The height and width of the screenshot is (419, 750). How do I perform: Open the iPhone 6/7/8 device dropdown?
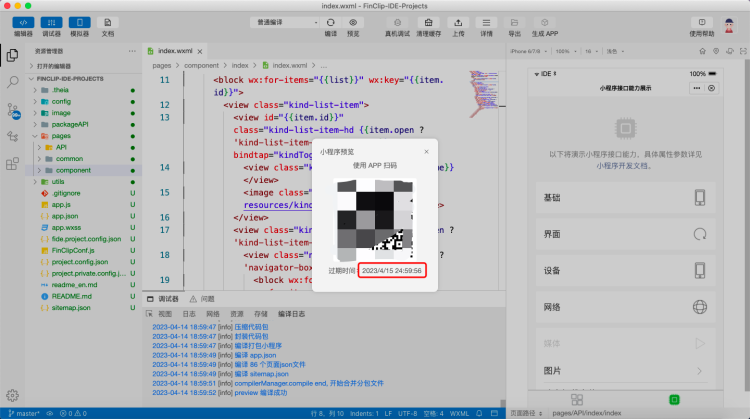529,51
